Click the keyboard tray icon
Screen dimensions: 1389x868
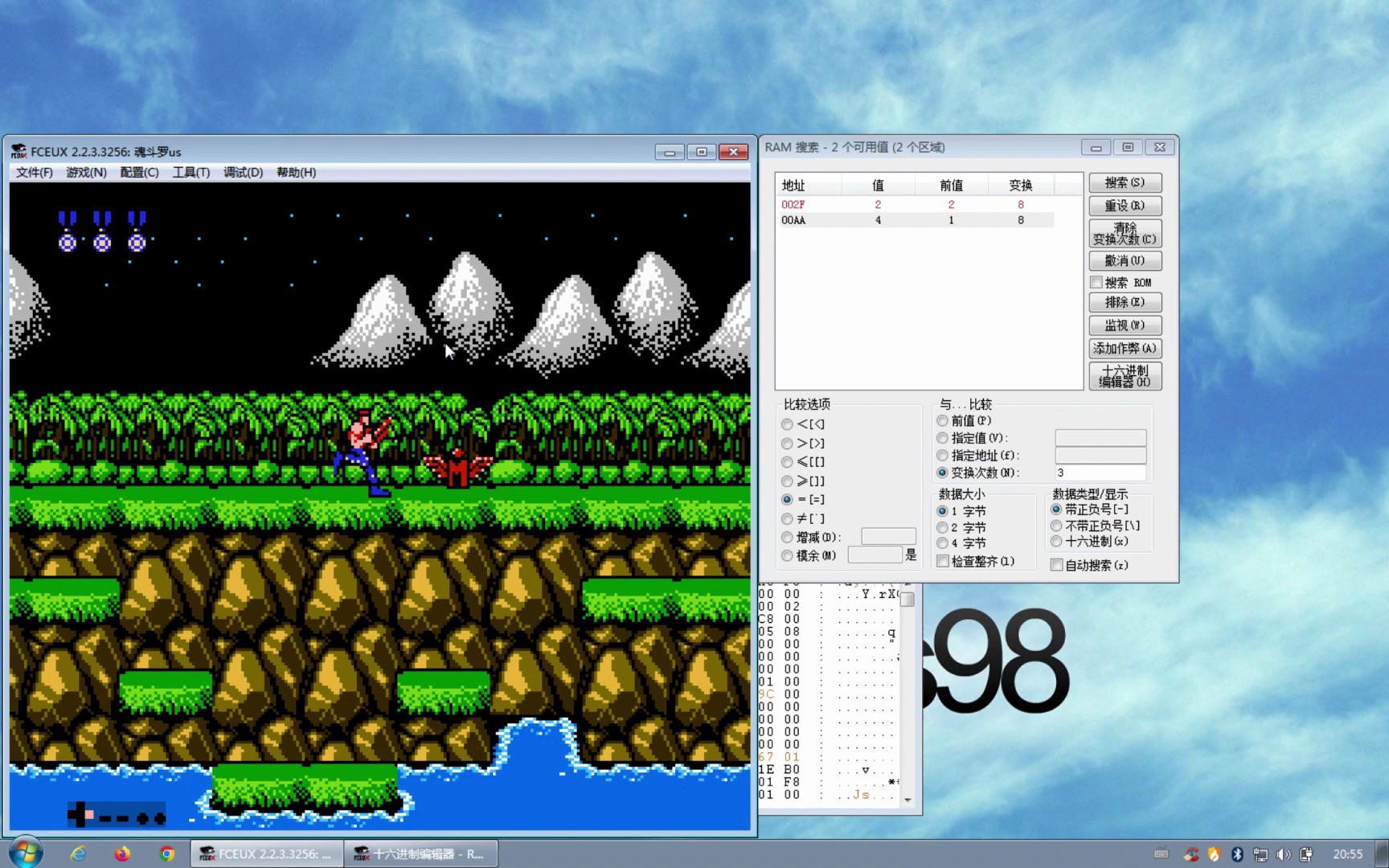(x=1161, y=854)
